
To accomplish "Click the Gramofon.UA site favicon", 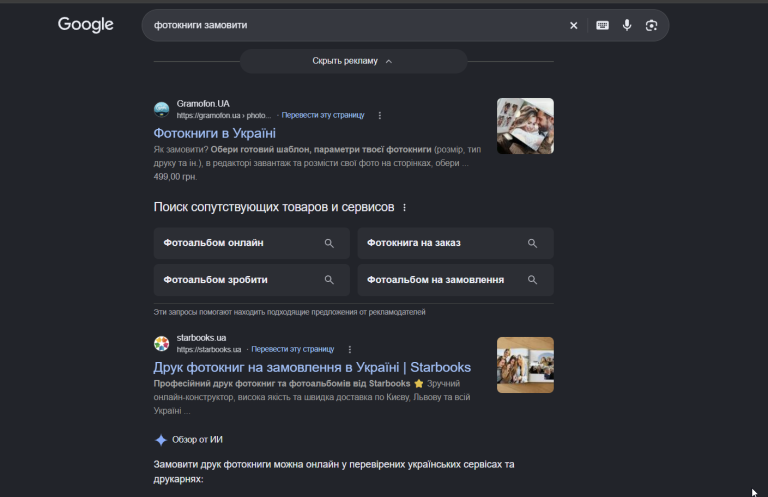I will (x=162, y=109).
